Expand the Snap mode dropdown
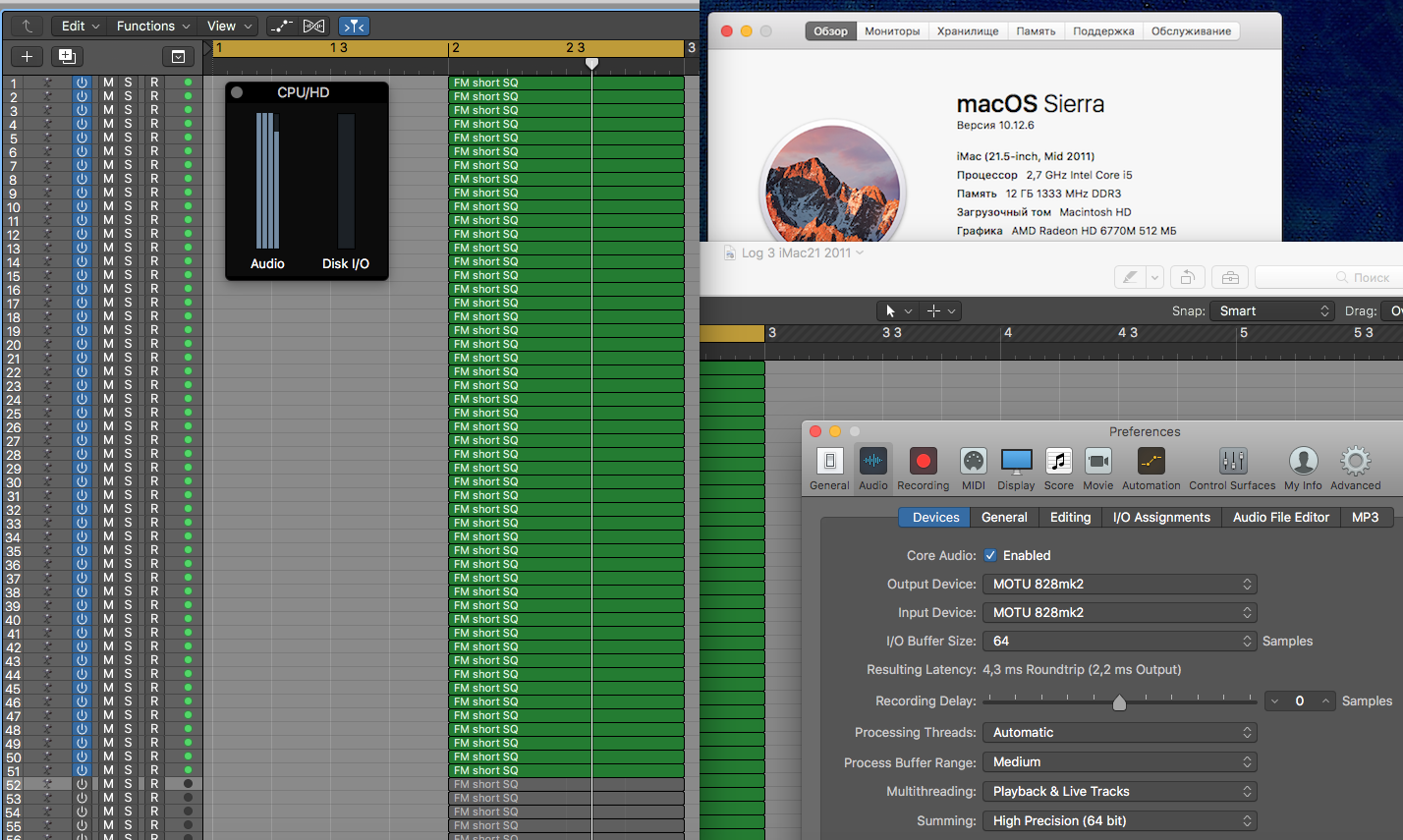This screenshot has height=840, width=1403. [1271, 310]
